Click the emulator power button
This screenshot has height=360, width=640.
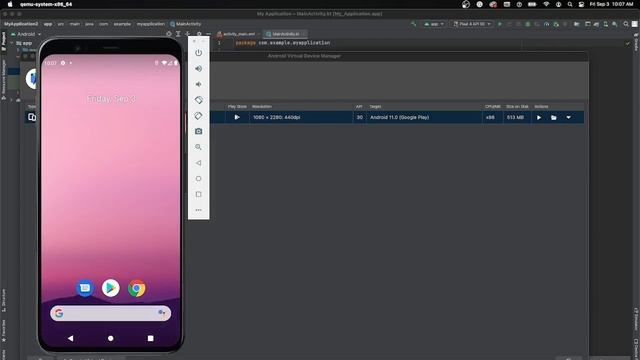(x=198, y=53)
